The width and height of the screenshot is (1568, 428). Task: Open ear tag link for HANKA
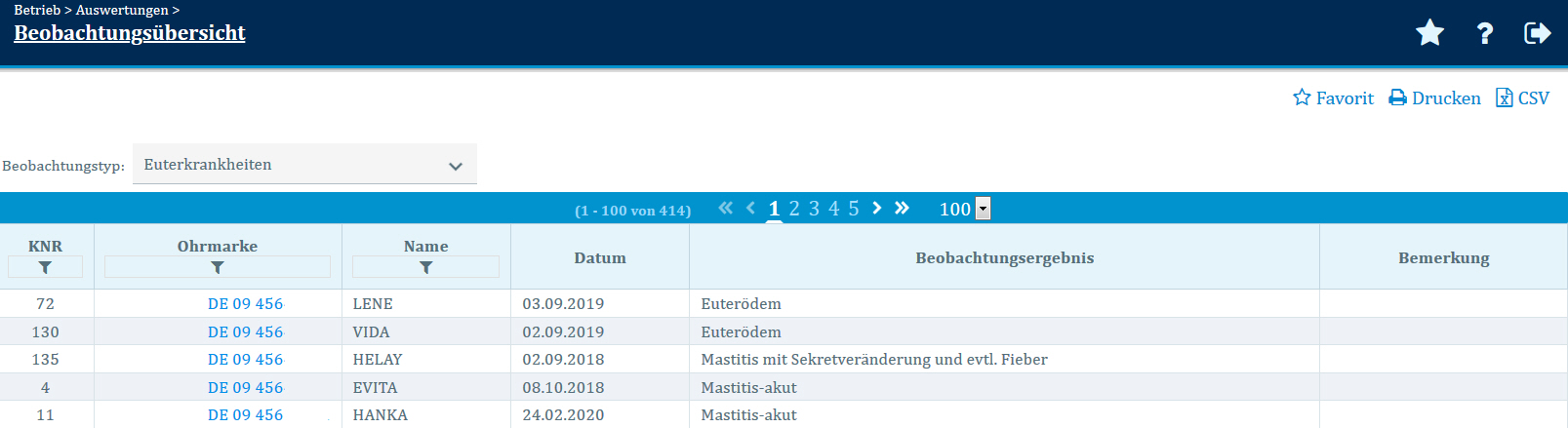coord(245,415)
